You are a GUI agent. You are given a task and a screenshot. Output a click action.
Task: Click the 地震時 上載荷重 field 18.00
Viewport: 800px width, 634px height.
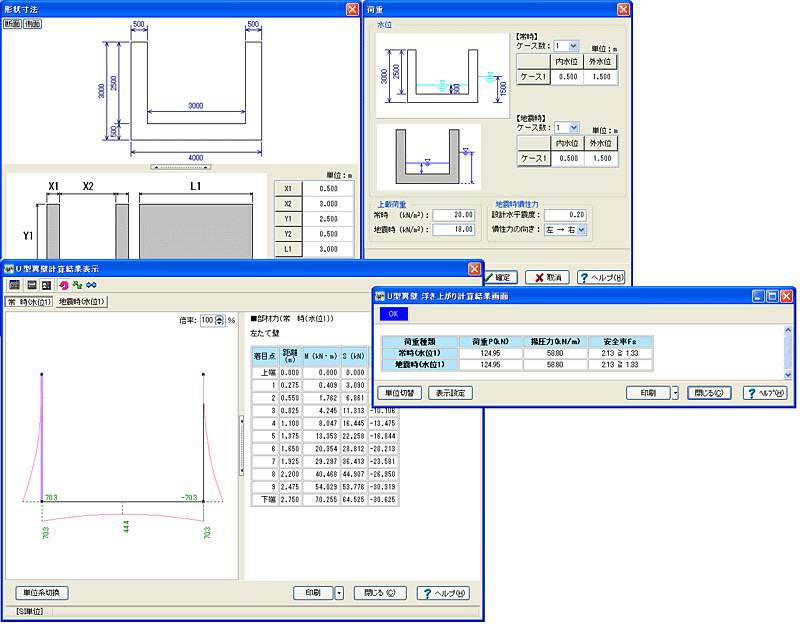tap(454, 230)
